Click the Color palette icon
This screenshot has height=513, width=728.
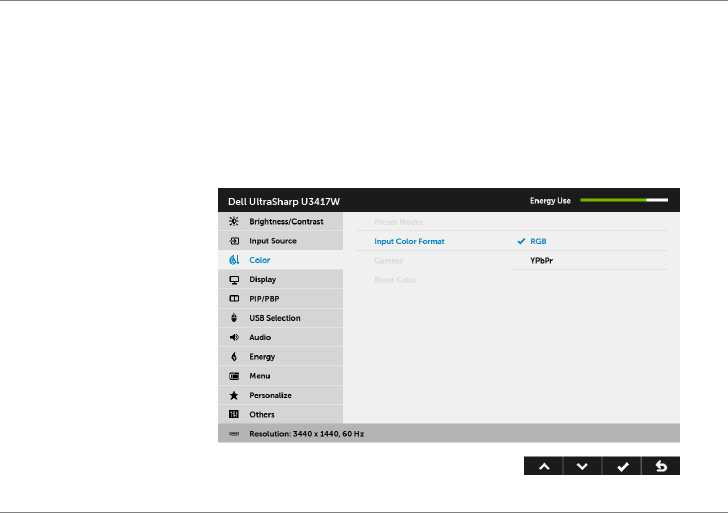234,260
